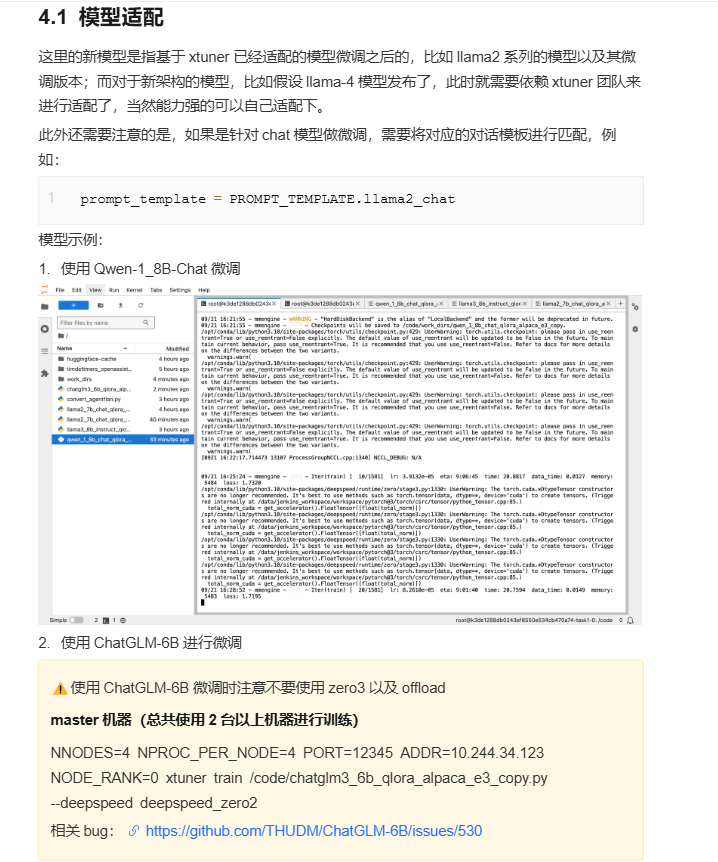Open the Settings menu
The width and height of the screenshot is (718, 862).
pyautogui.click(x=180, y=290)
